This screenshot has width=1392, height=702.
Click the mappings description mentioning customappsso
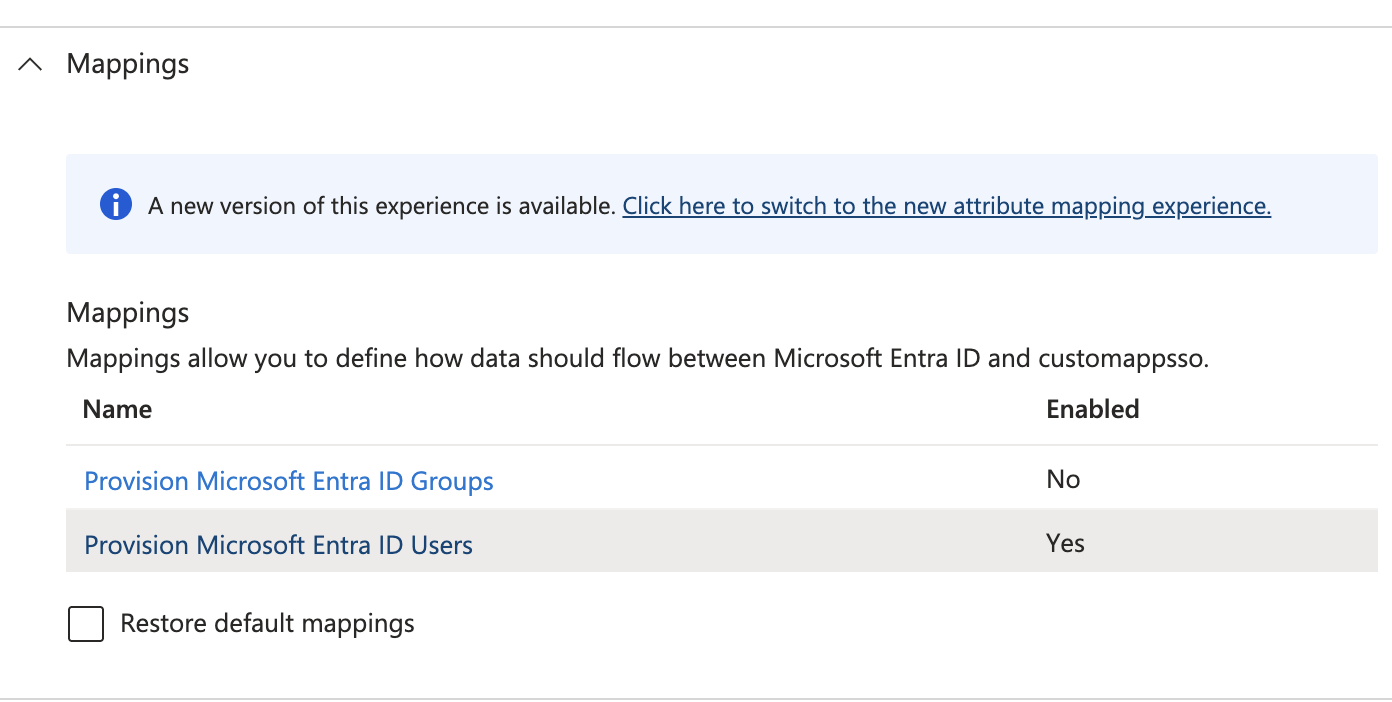point(638,358)
